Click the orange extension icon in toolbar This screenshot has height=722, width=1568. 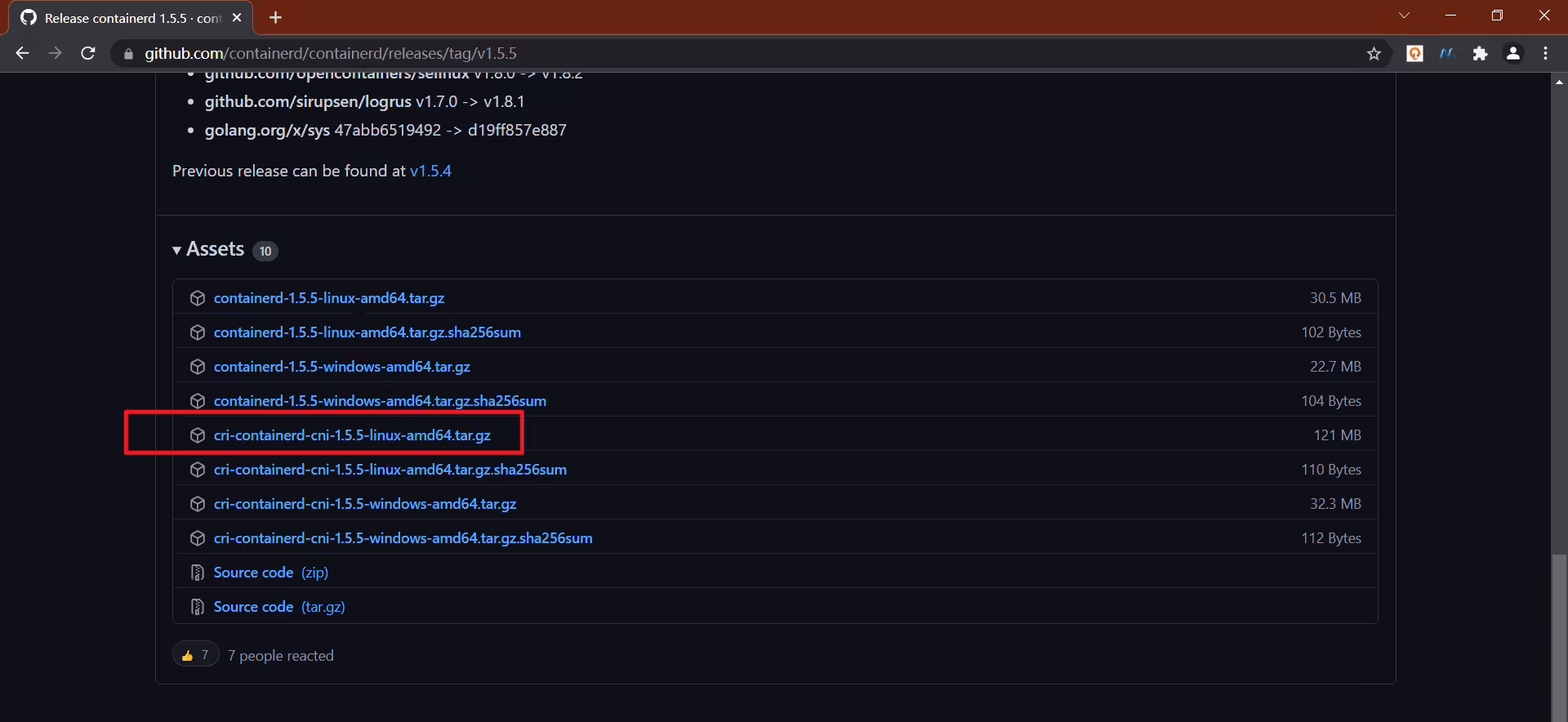(1414, 53)
